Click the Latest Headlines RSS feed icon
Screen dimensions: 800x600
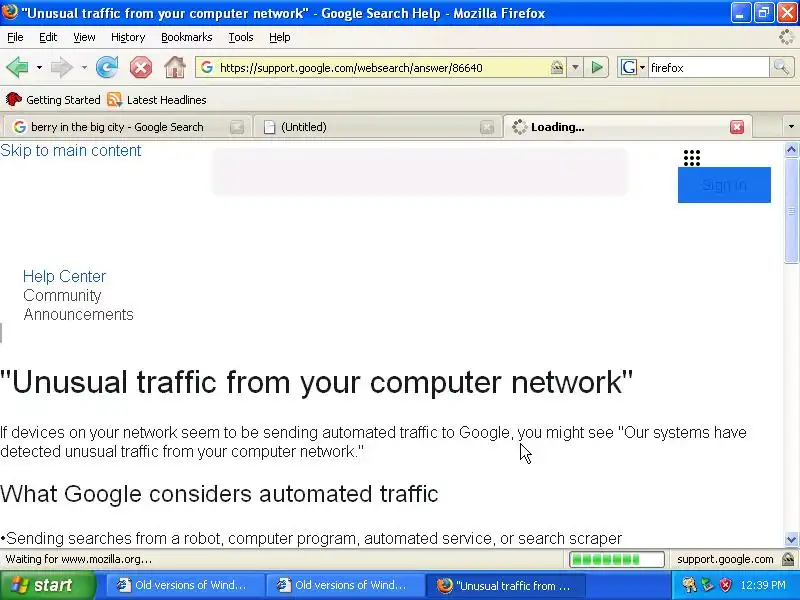tap(114, 99)
